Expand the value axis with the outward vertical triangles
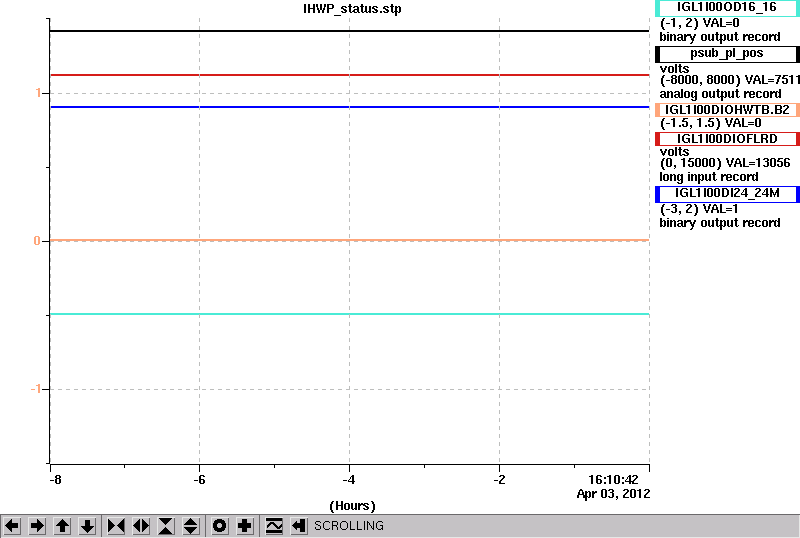 click(x=190, y=526)
